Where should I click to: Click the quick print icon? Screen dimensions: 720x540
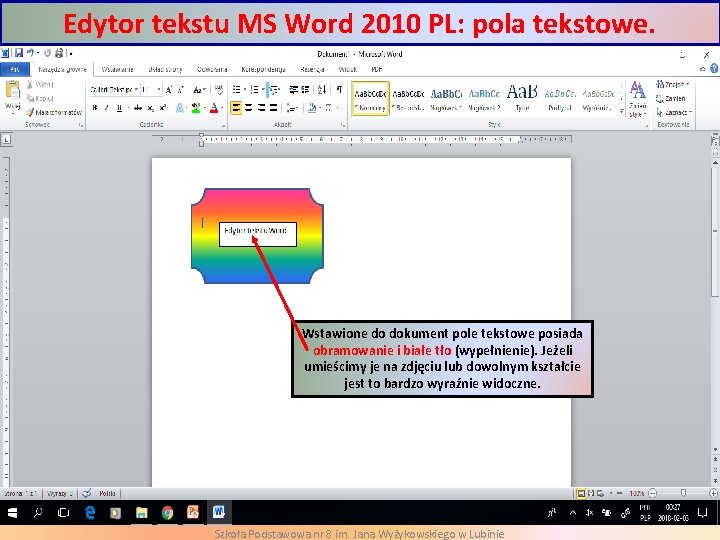click(59, 53)
